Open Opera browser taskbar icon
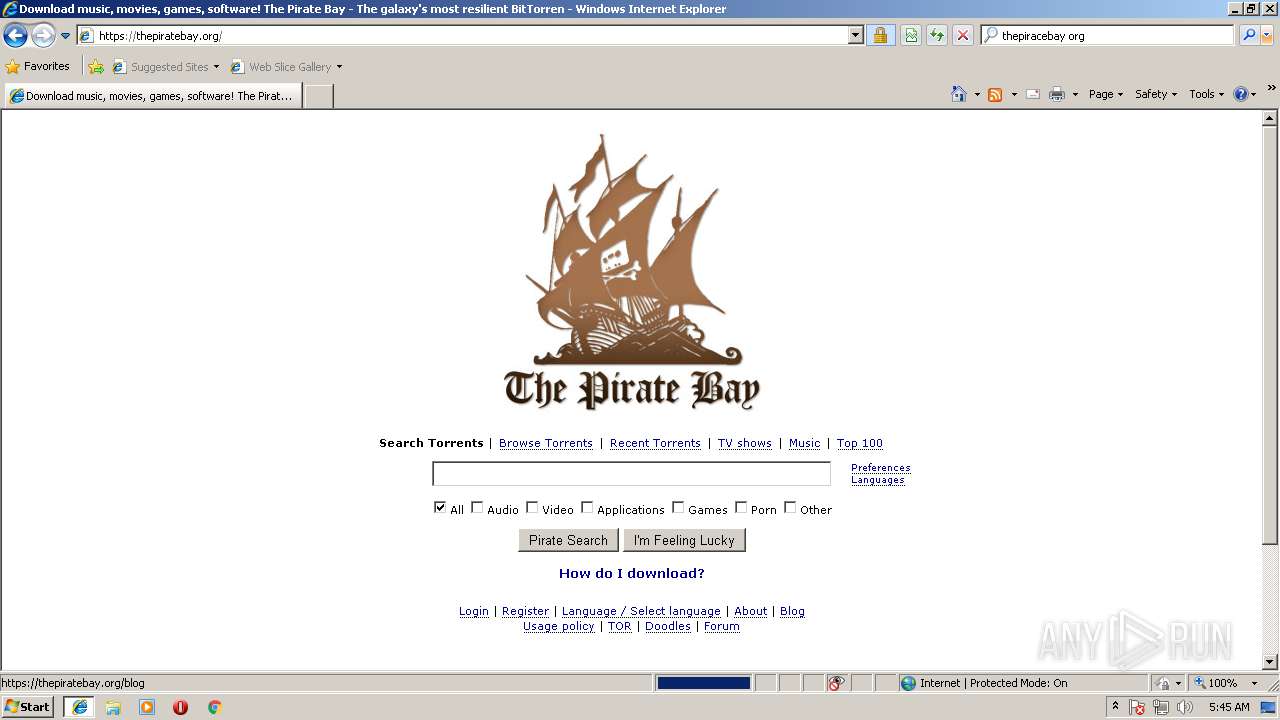This screenshot has height=720, width=1280. coord(181,707)
